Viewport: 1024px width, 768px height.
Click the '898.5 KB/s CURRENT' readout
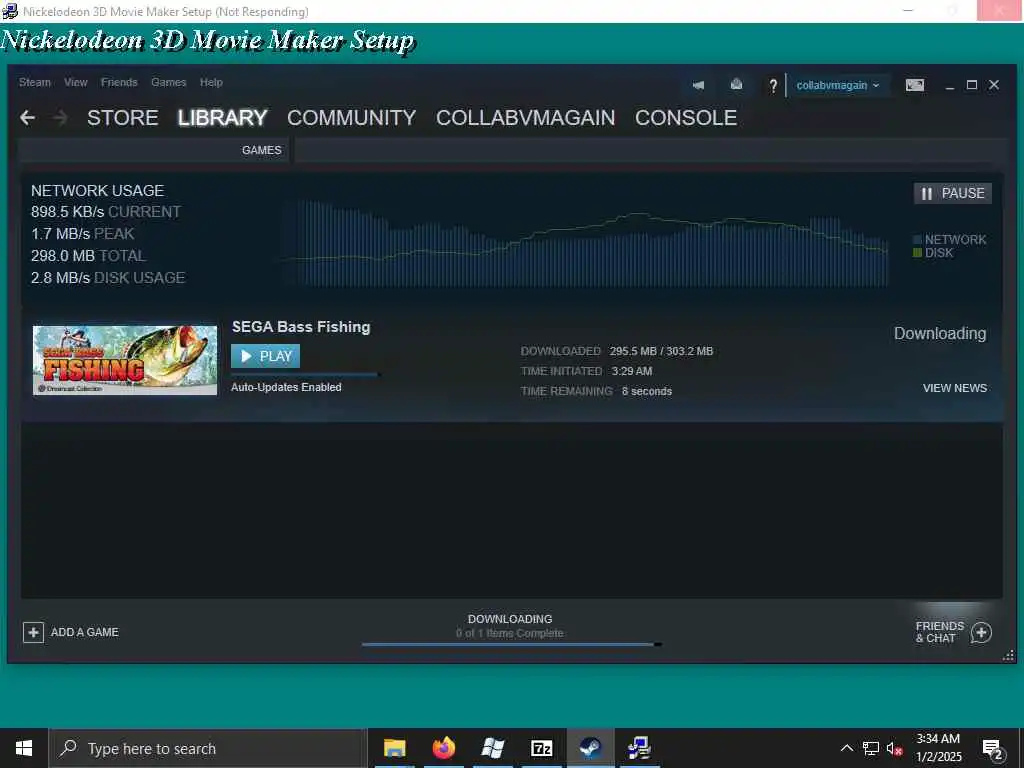click(106, 212)
